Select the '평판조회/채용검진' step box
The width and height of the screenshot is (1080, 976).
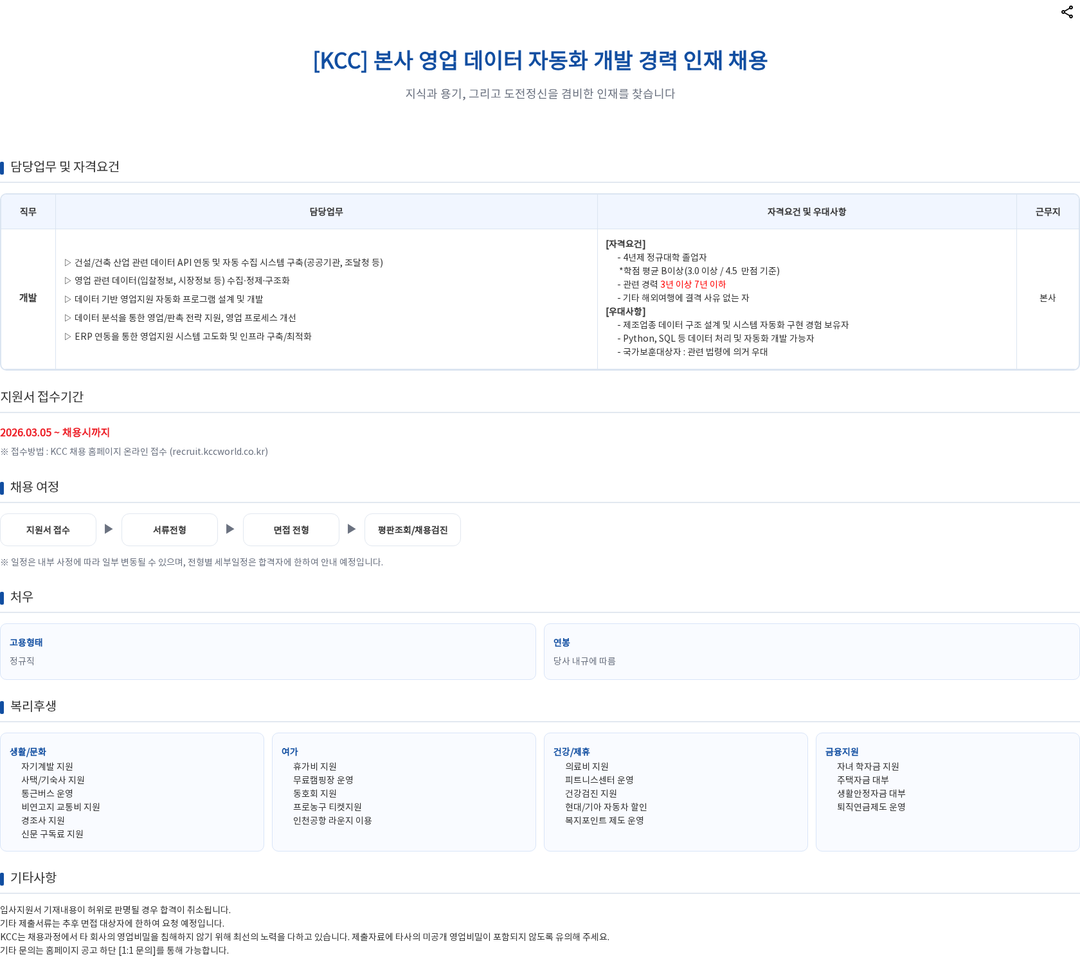413,530
